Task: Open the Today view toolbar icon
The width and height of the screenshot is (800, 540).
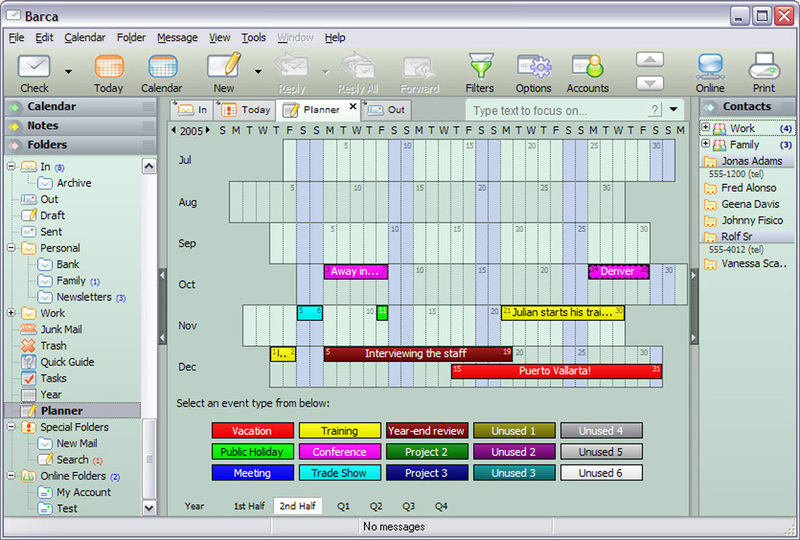Action: pos(109,73)
